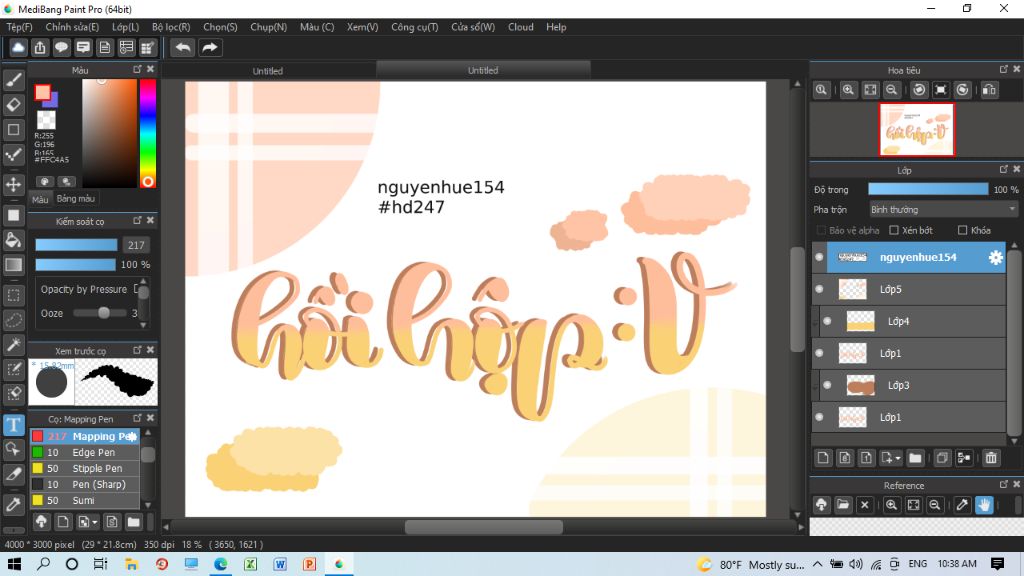Toggle Bảo vệ alpha checkbox
Screen dimensions: 1024x576
[x=821, y=230]
